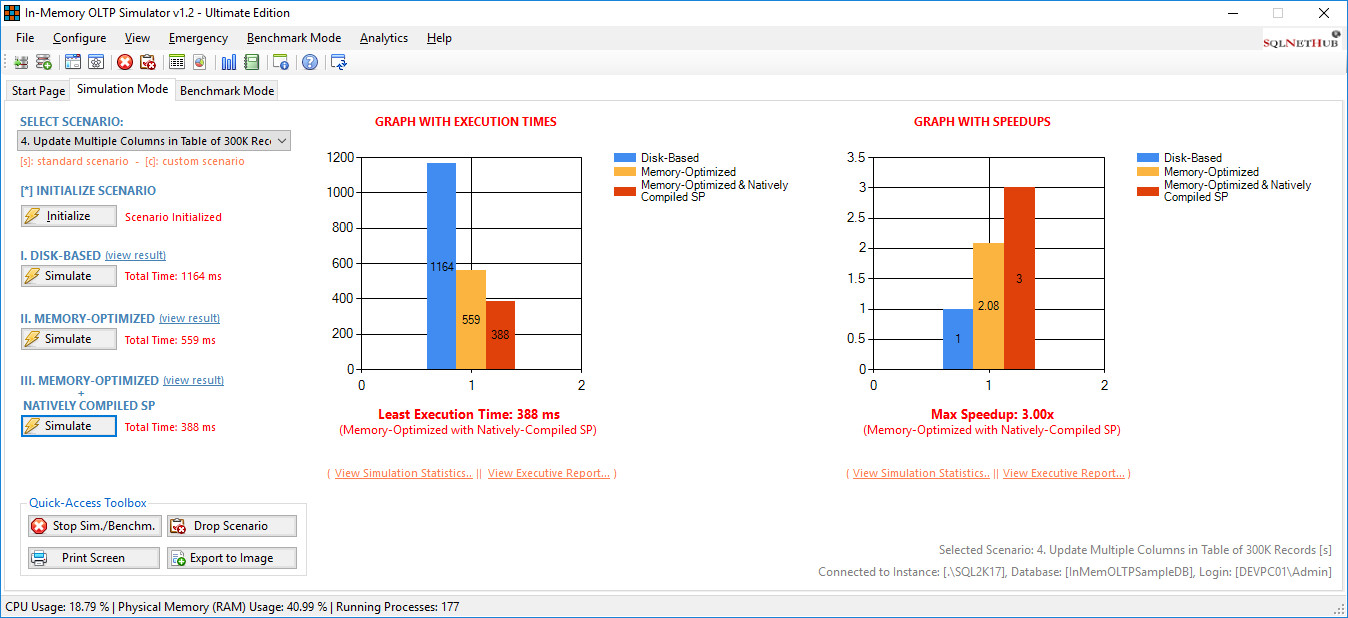Open View Simulation Statistics under execution graph
Viewport: 1348px width, 618px height.
click(404, 473)
